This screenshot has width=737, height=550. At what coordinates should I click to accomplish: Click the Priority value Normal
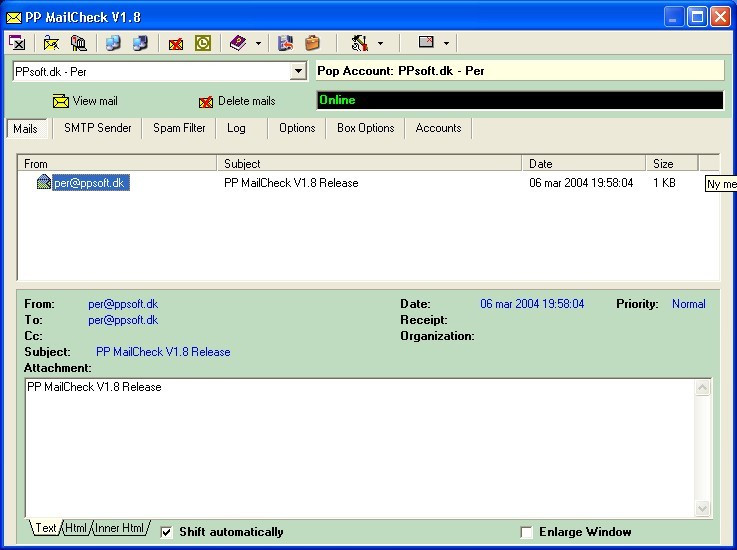click(x=689, y=304)
